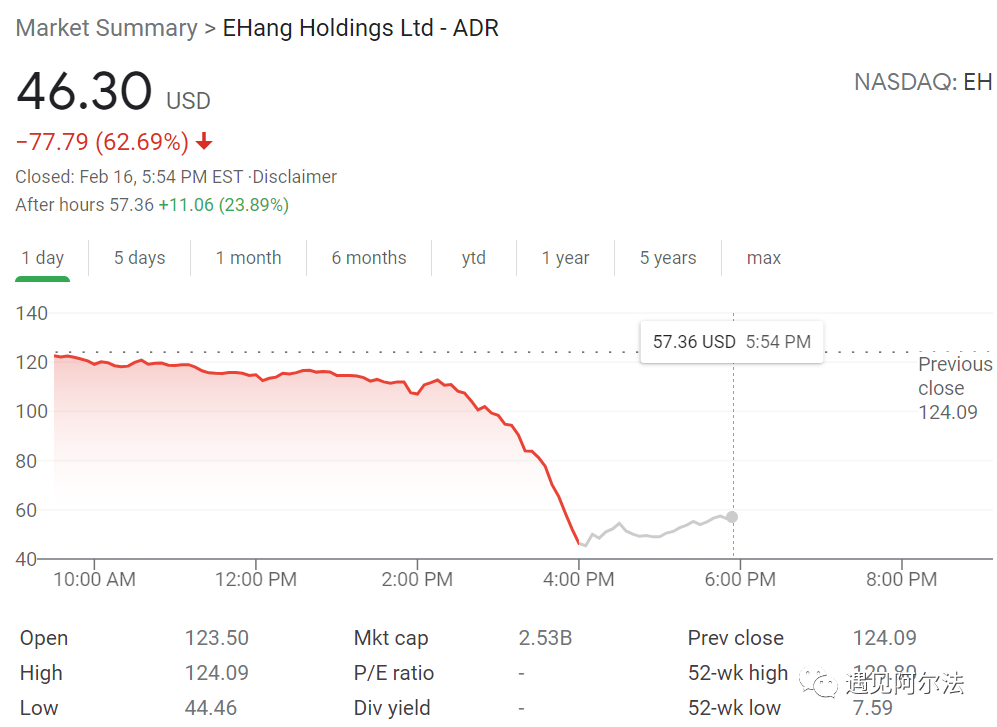View the 5 years chart tab
The width and height of the screenshot is (997, 727).
(668, 258)
